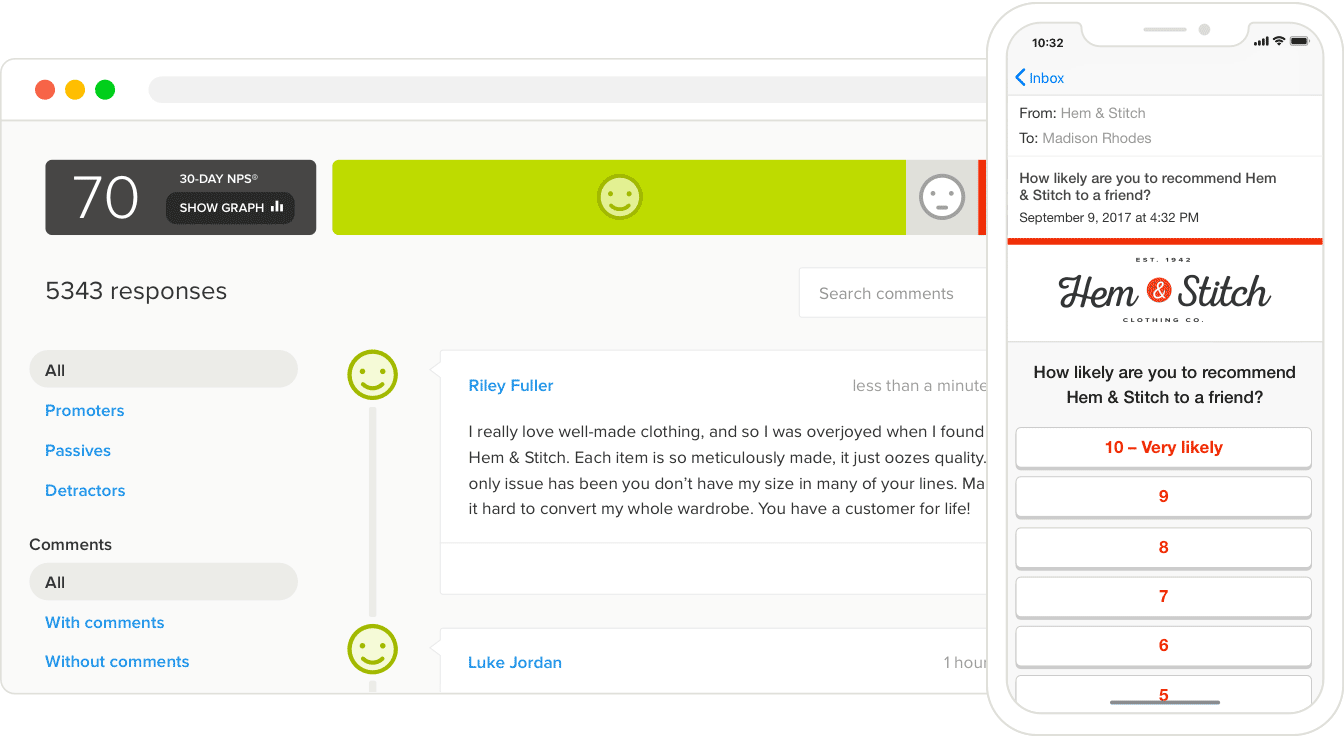This screenshot has width=1344, height=738.
Task: Tap the phone cellular signal icon
Action: pyautogui.click(x=1260, y=41)
